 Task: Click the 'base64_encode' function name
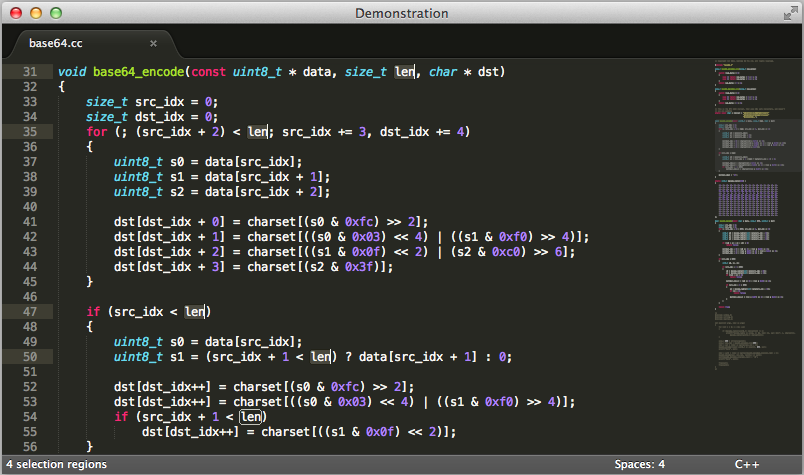(x=138, y=72)
